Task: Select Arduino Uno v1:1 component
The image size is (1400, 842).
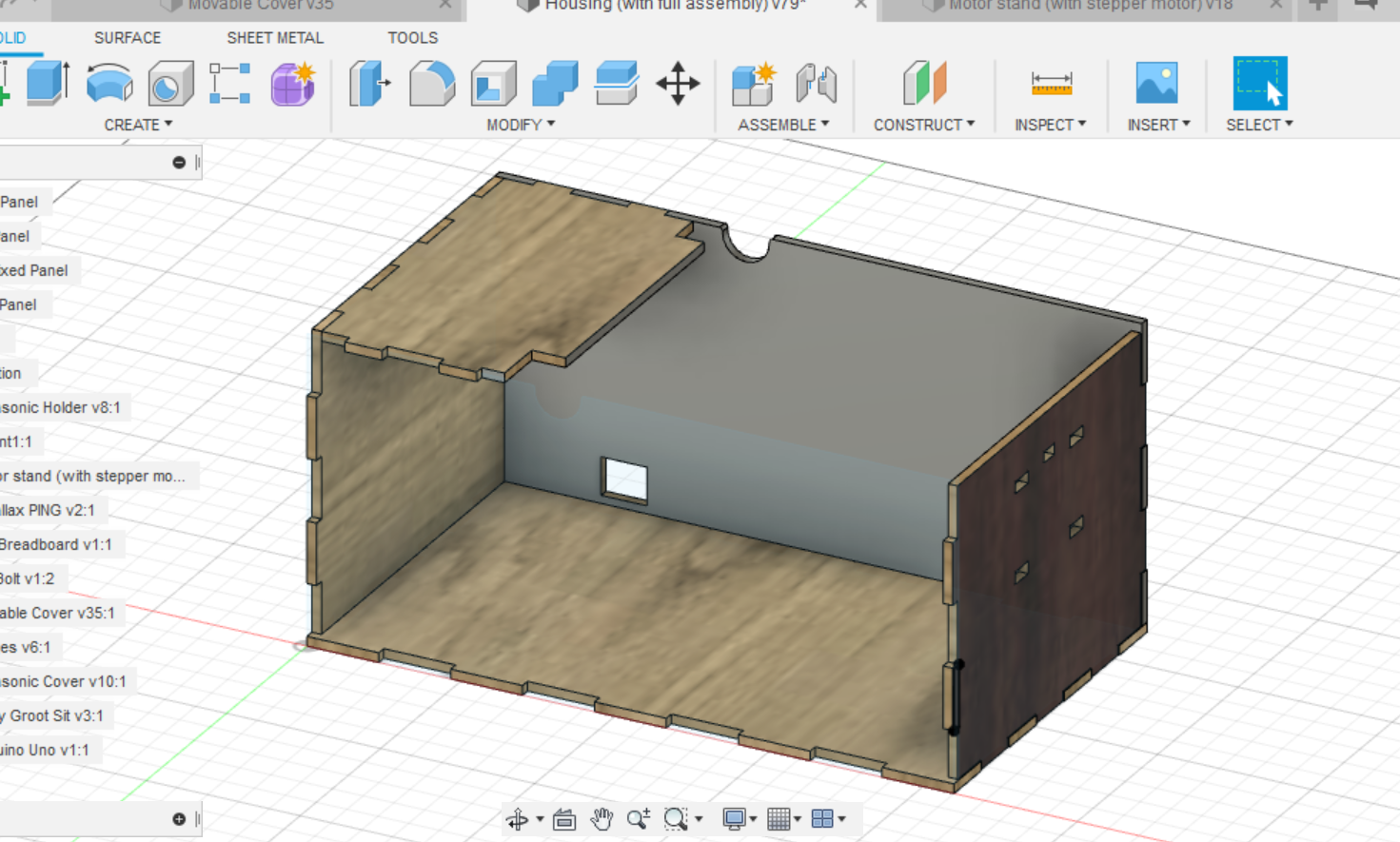Action: pyautogui.click(x=45, y=750)
